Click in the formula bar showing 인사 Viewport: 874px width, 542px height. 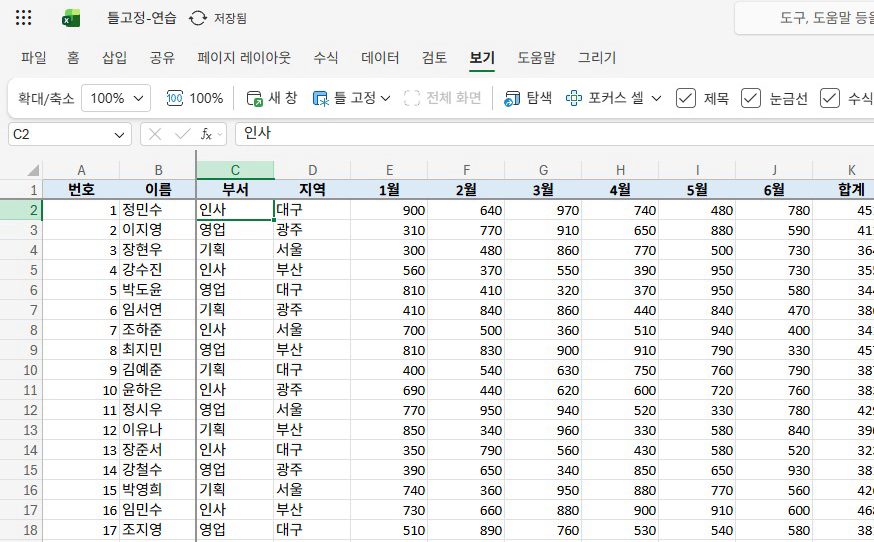click(x=555, y=134)
